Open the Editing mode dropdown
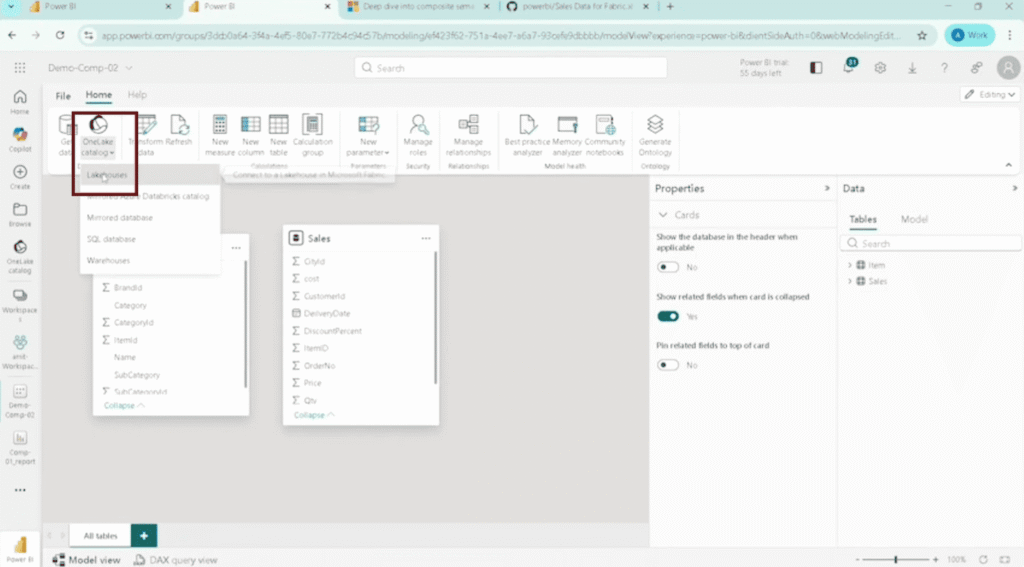Image resolution: width=1024 pixels, height=567 pixels. tap(989, 95)
